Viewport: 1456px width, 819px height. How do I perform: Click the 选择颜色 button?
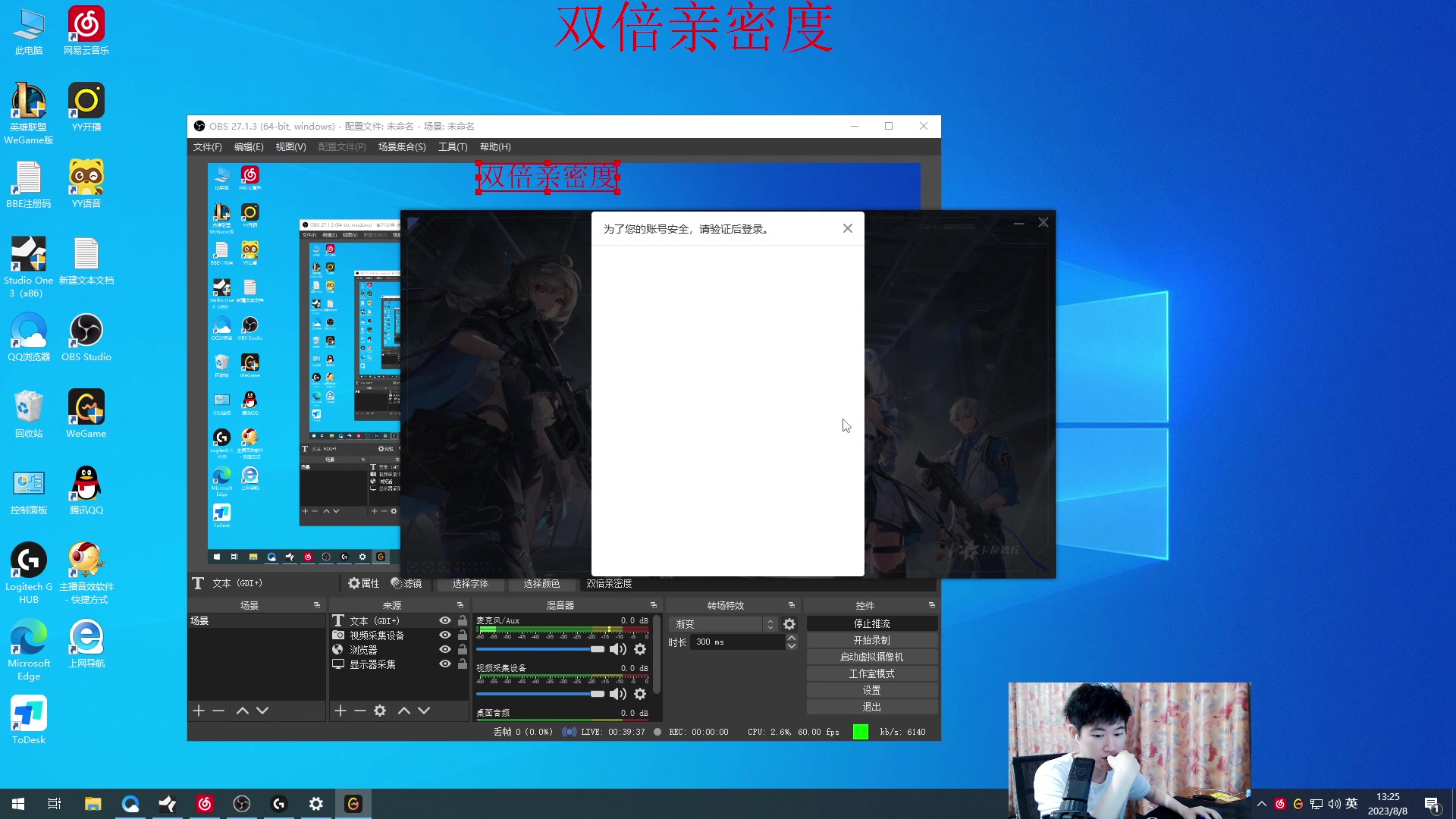tap(541, 583)
